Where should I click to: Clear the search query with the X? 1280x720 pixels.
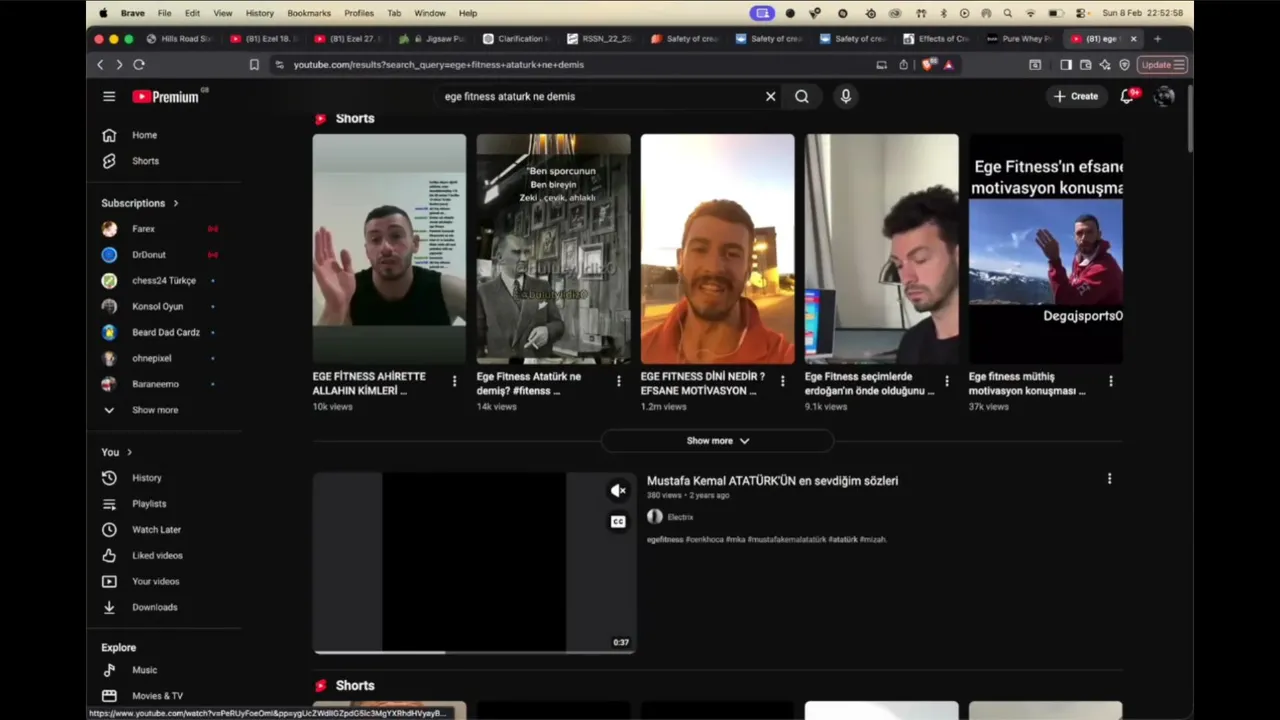click(770, 96)
